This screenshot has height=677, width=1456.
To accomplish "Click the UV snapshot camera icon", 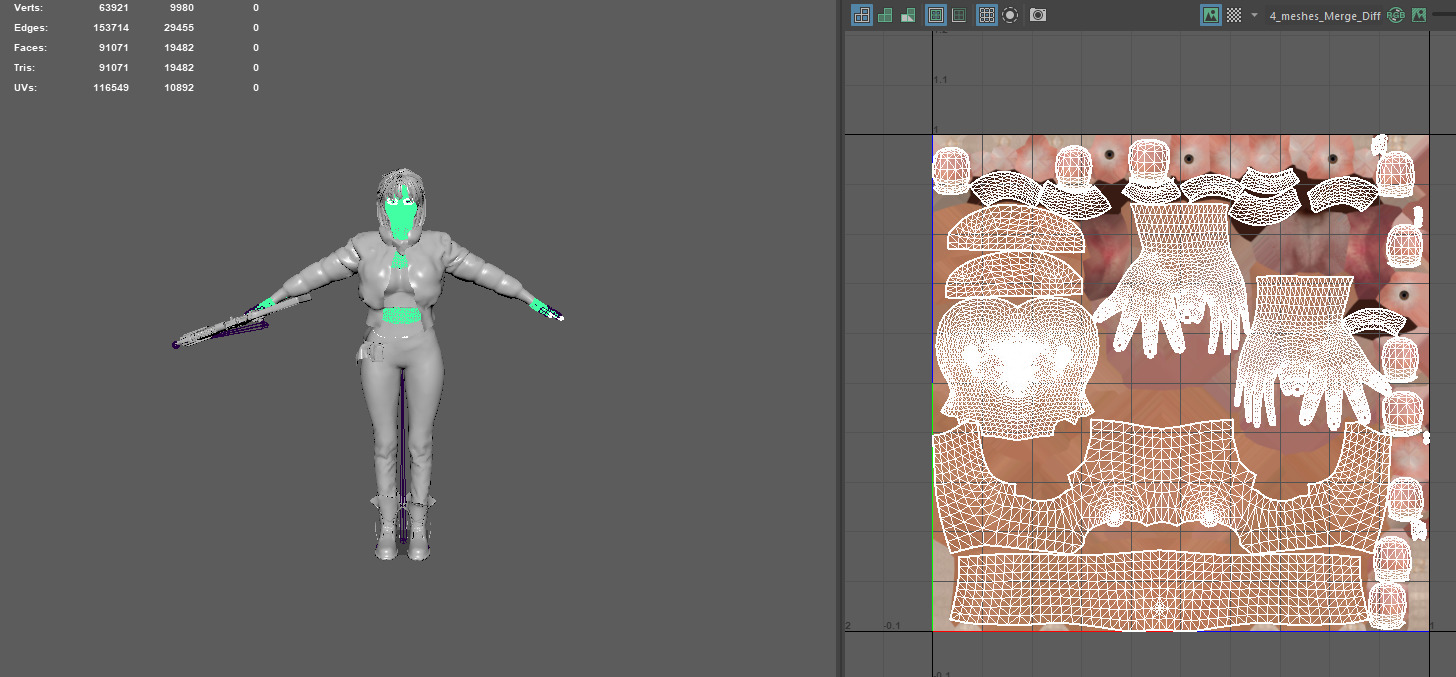I will pyautogui.click(x=1038, y=15).
